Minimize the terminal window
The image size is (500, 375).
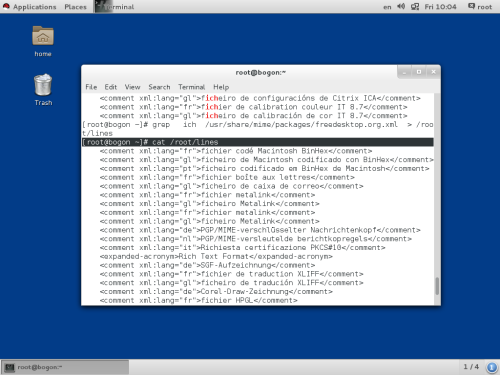coord(404,72)
